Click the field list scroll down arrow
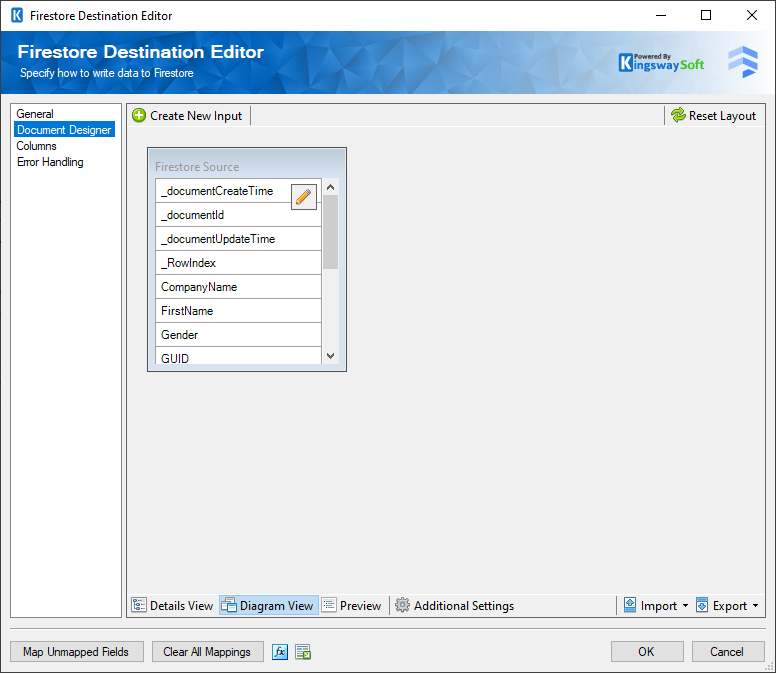 point(331,356)
